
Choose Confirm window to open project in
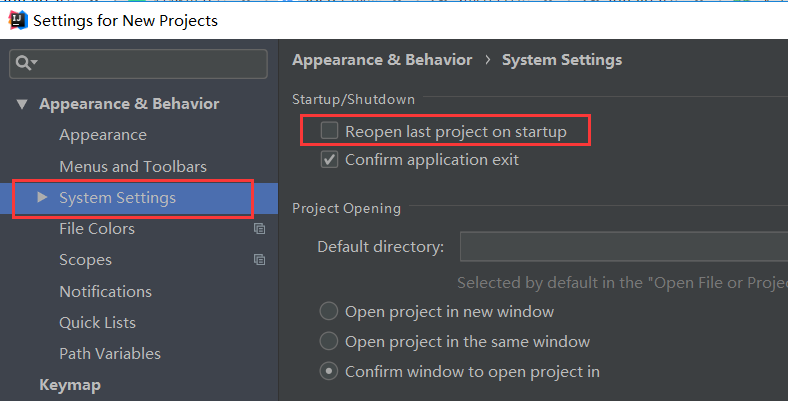(328, 372)
